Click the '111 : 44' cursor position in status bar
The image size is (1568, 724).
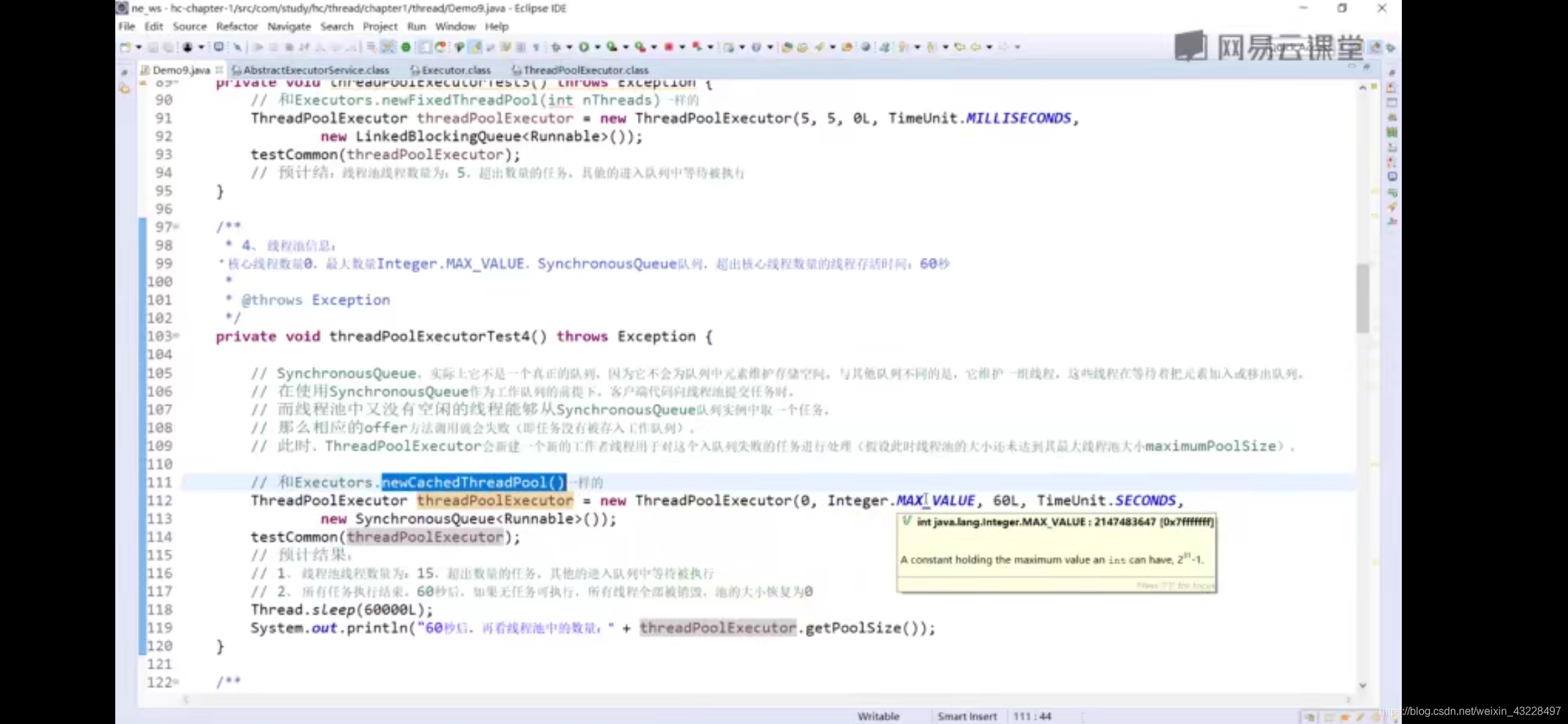point(1032,716)
